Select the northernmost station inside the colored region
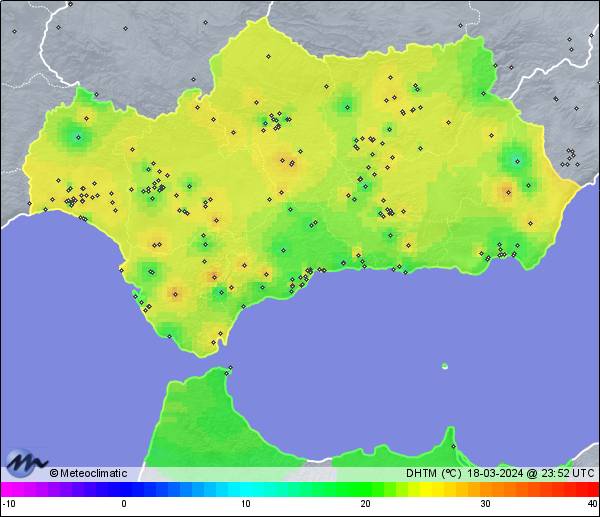Screen dimensions: 600x517 coord(268,57)
